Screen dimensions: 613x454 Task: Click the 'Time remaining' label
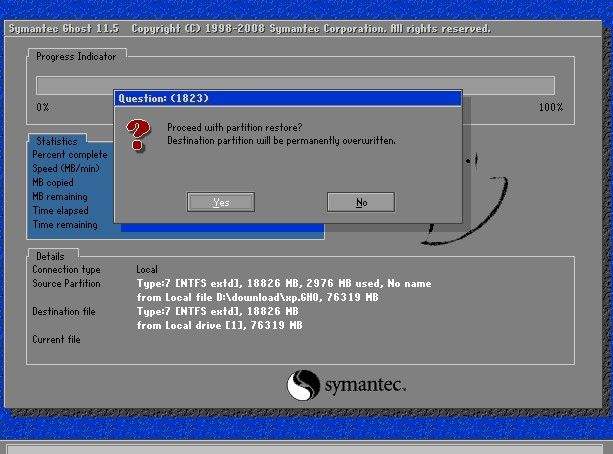pos(65,224)
